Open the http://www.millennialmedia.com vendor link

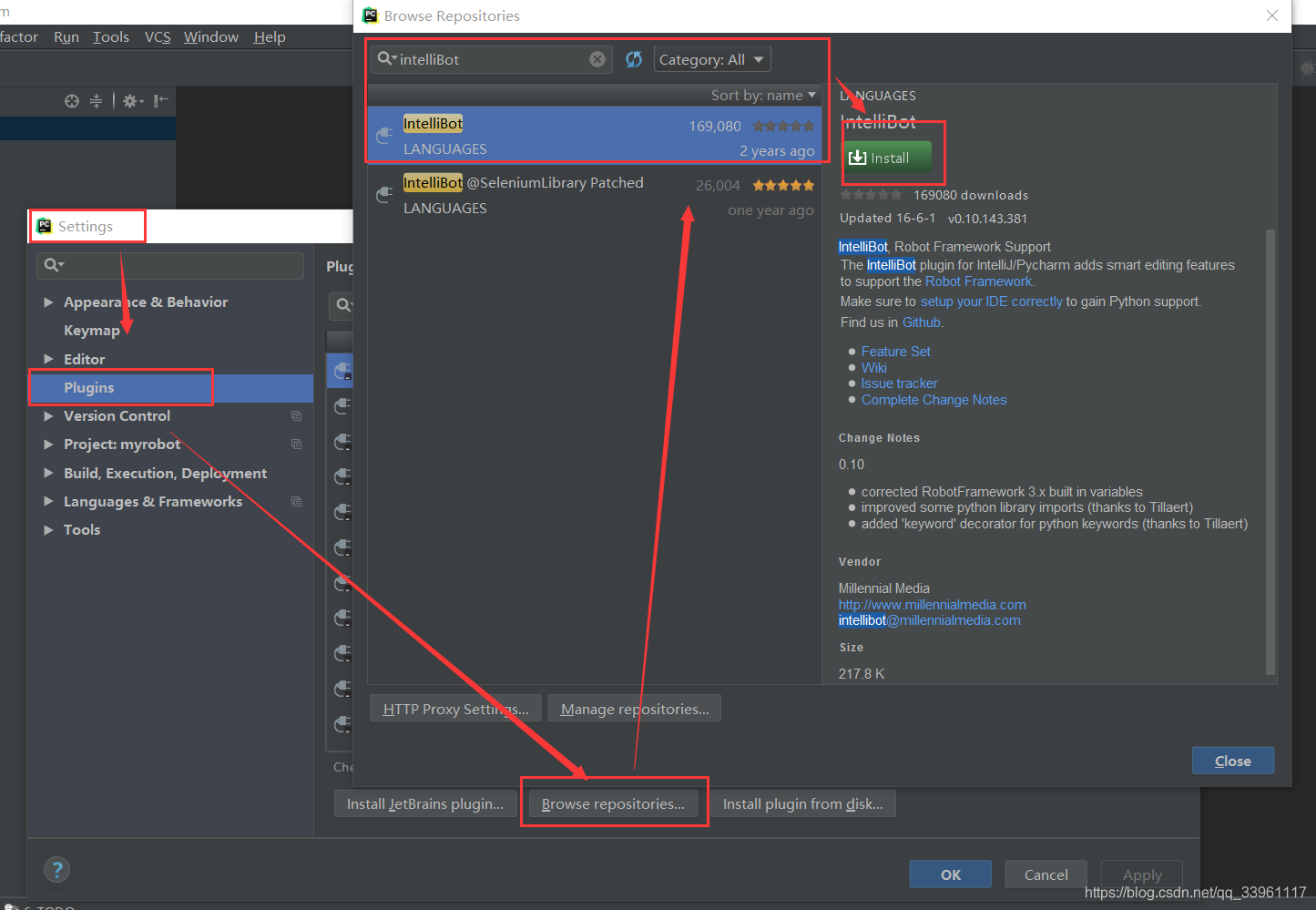(933, 605)
